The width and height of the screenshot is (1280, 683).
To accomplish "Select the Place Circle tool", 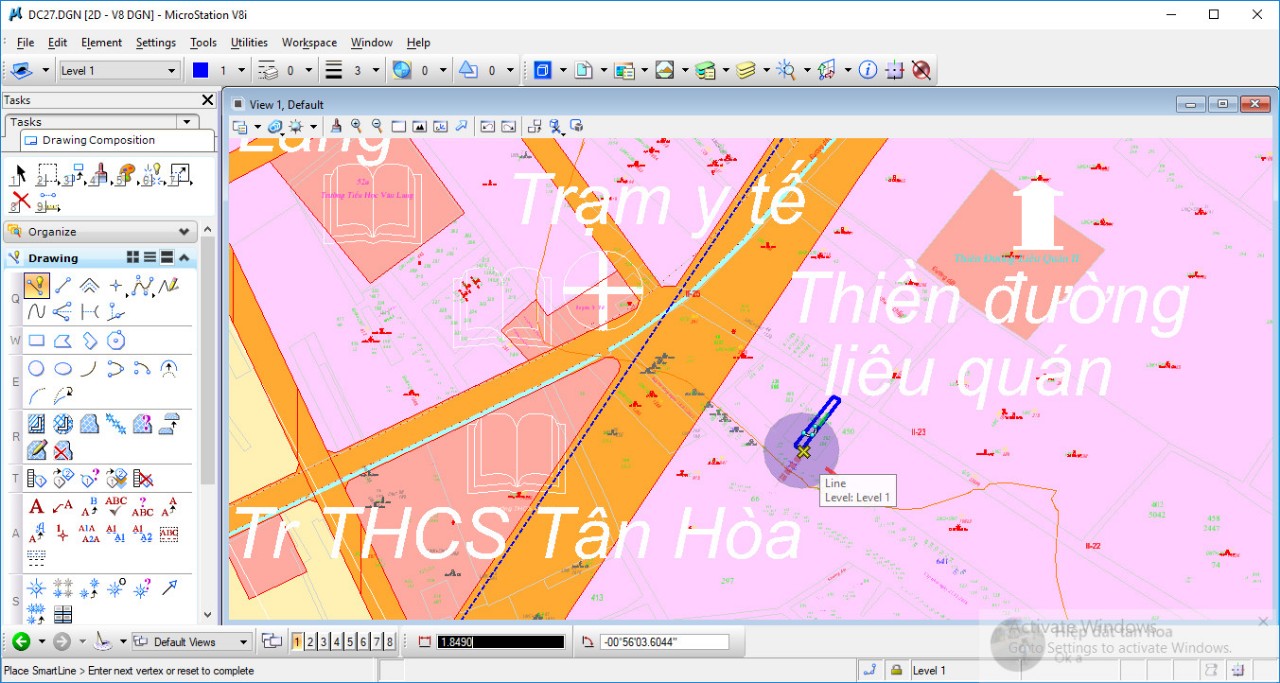I will tap(36, 368).
